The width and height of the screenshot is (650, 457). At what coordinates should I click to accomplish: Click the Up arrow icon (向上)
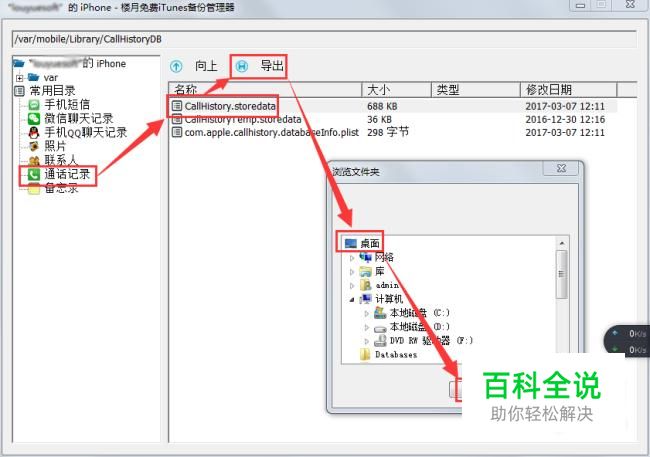click(x=176, y=66)
